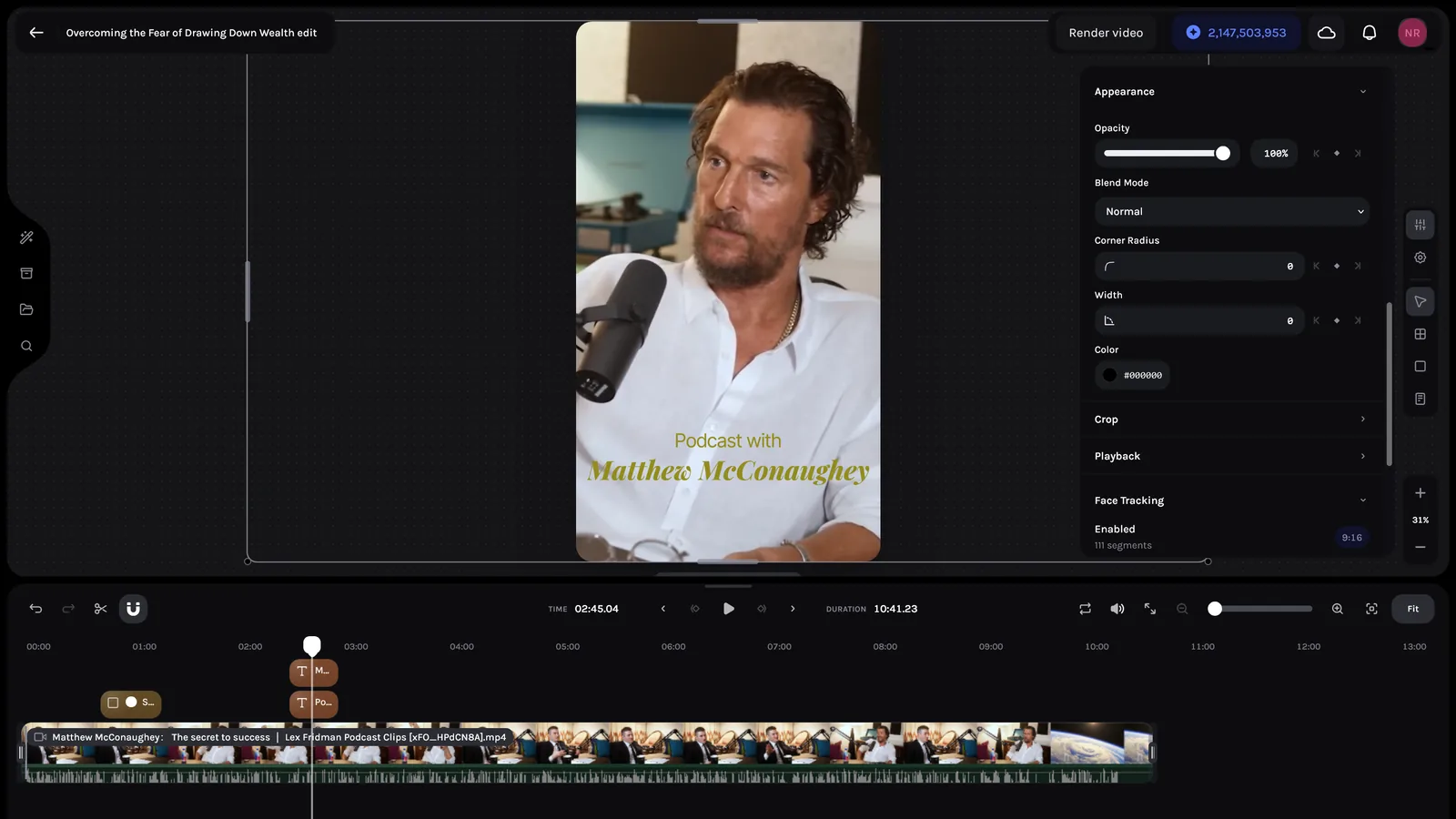Zoom in the timeline with magnifier plus
Screen dimensions: 1456x819
[1338, 609]
